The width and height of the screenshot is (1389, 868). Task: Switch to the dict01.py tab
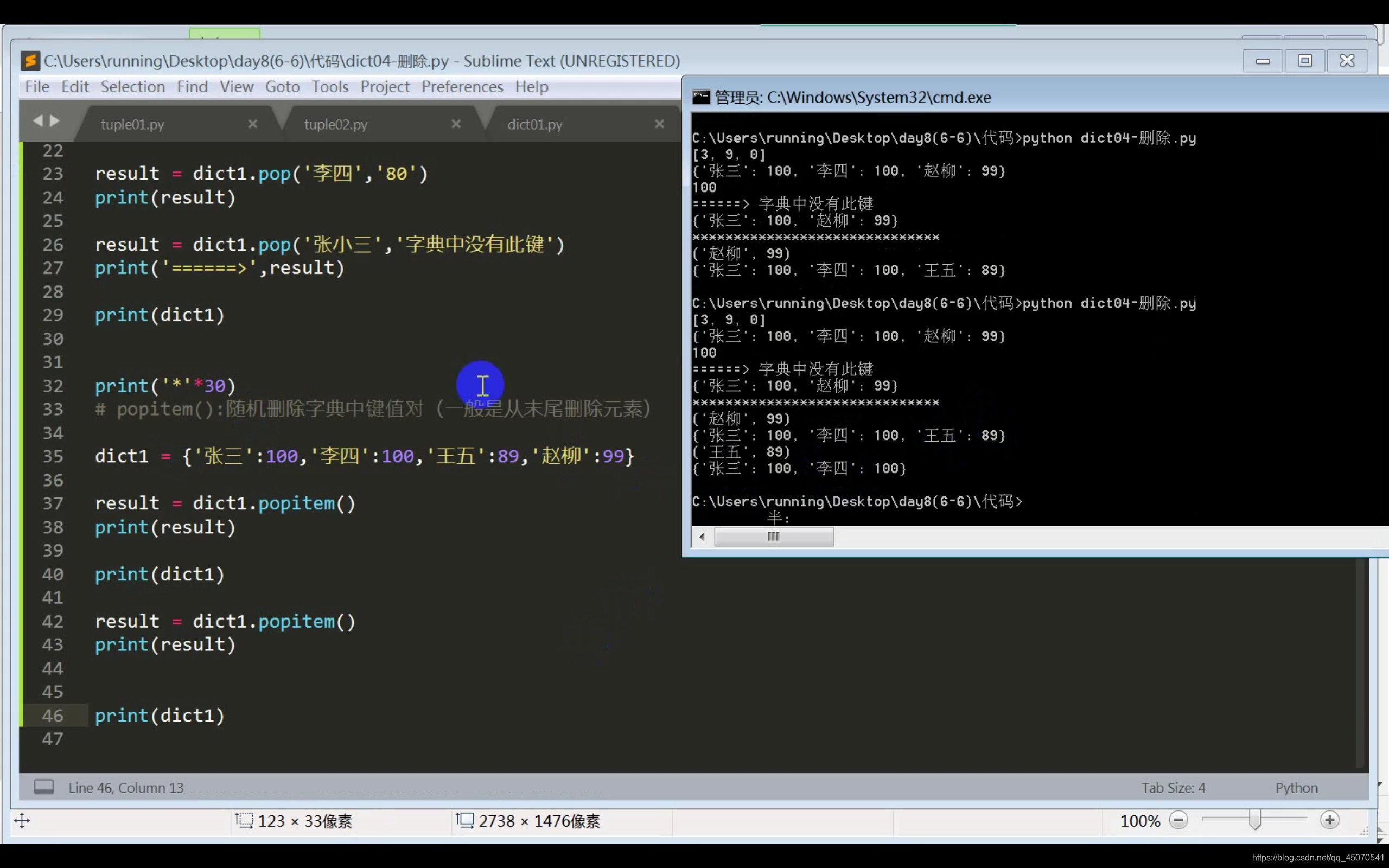click(x=534, y=125)
